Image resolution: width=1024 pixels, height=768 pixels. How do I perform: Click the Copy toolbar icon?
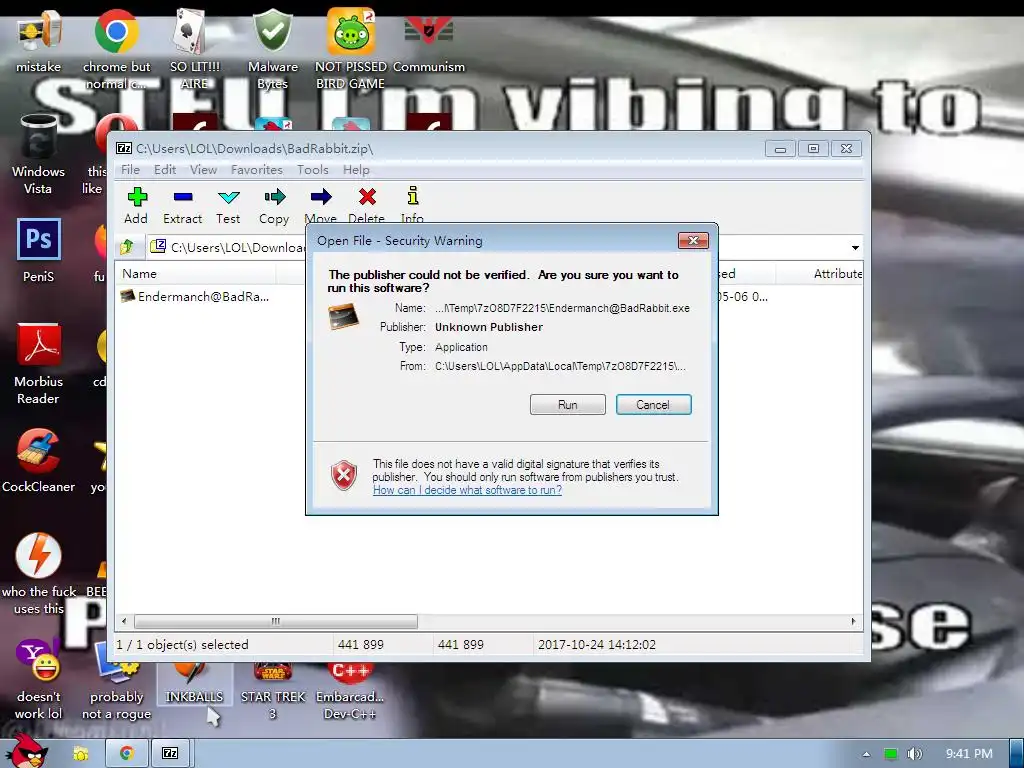[x=274, y=206]
